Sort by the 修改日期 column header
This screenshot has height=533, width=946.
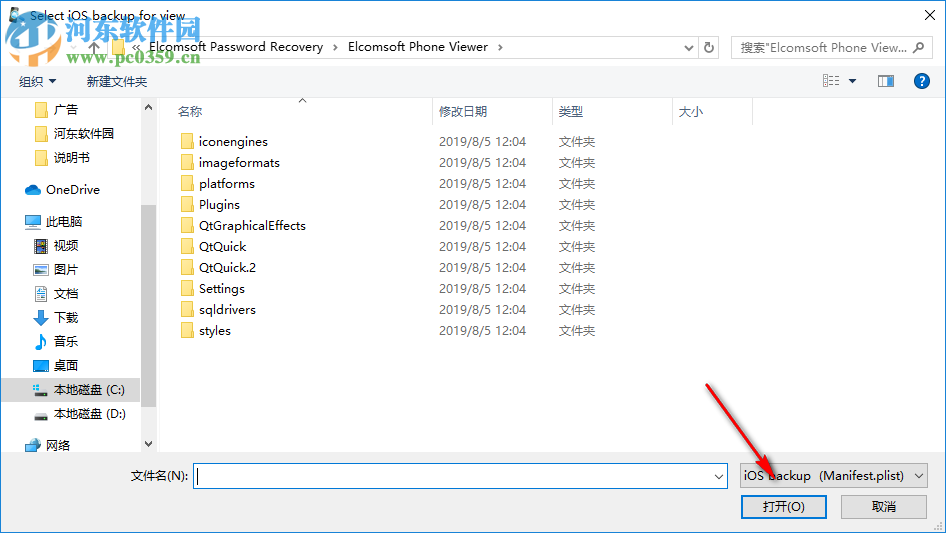(x=463, y=112)
